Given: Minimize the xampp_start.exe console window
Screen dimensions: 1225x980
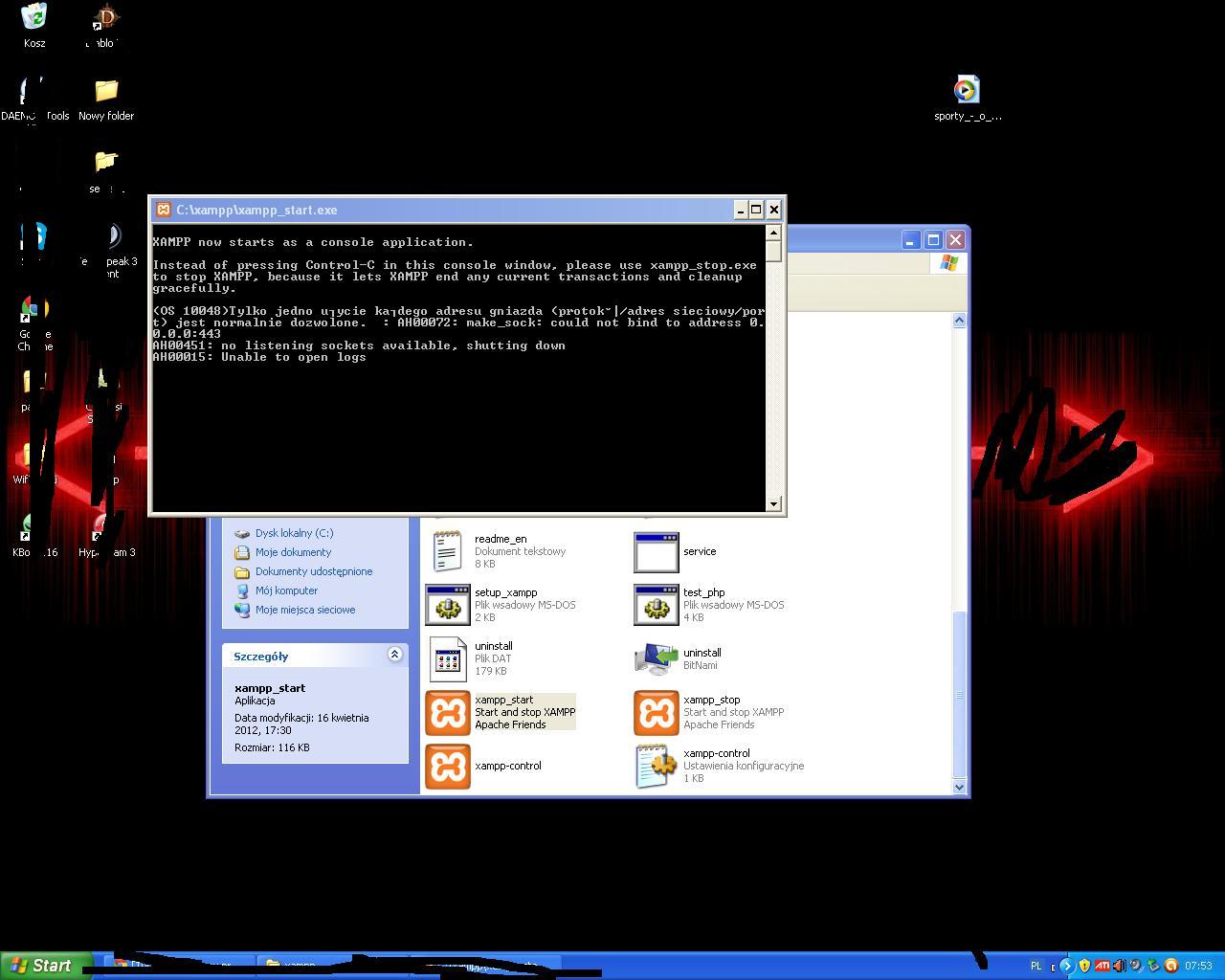Looking at the screenshot, I should [740, 210].
